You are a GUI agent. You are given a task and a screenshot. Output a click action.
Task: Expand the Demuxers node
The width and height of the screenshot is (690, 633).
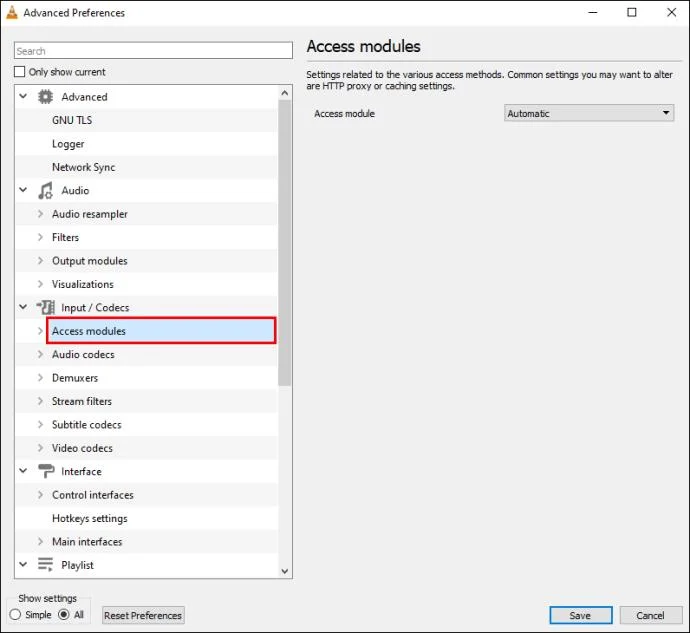point(40,378)
